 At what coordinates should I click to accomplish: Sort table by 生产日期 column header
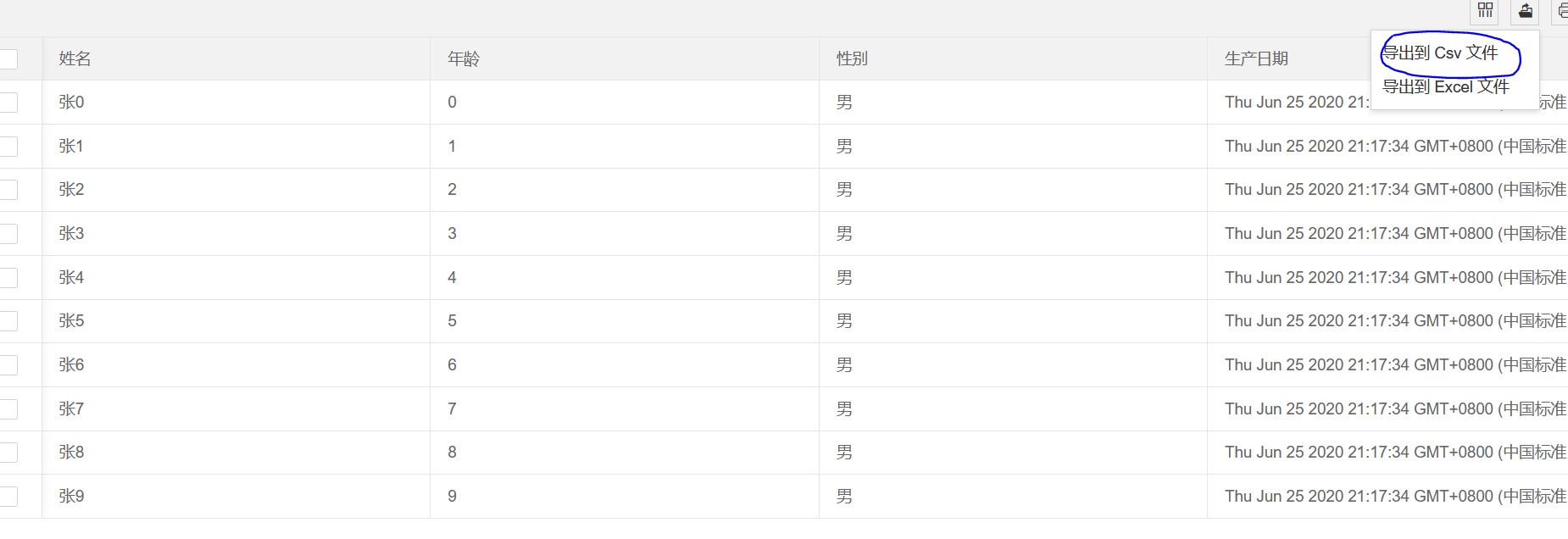(x=1257, y=58)
